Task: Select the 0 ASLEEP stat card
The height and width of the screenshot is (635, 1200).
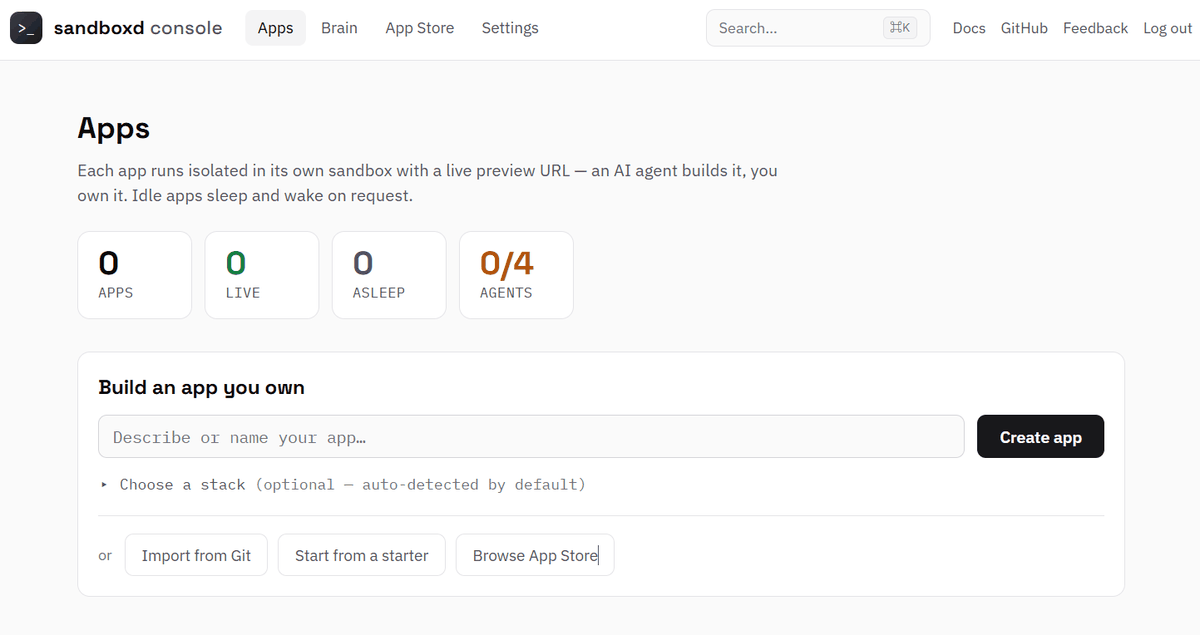Action: pyautogui.click(x=389, y=275)
